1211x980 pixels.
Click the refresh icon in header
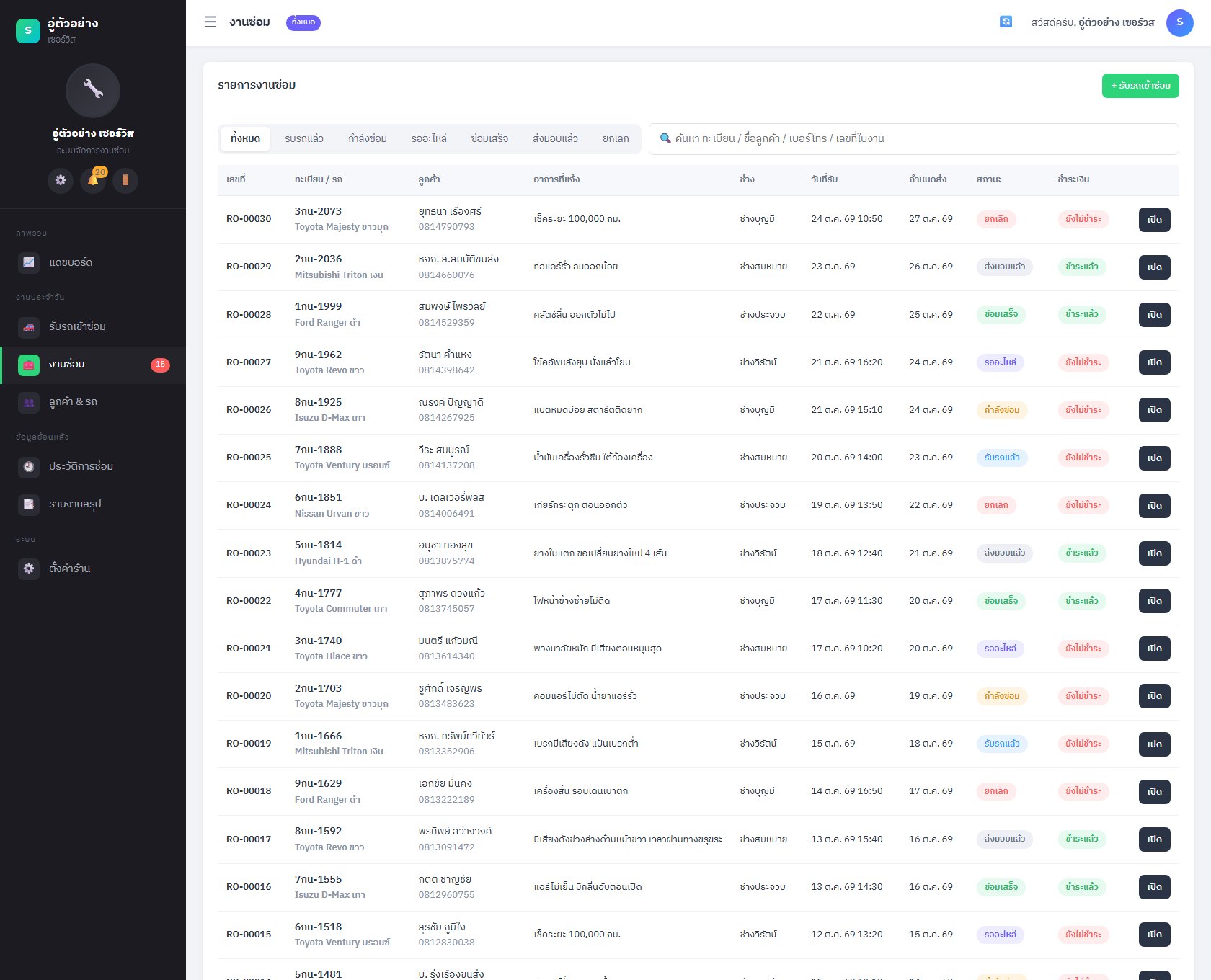1006,22
